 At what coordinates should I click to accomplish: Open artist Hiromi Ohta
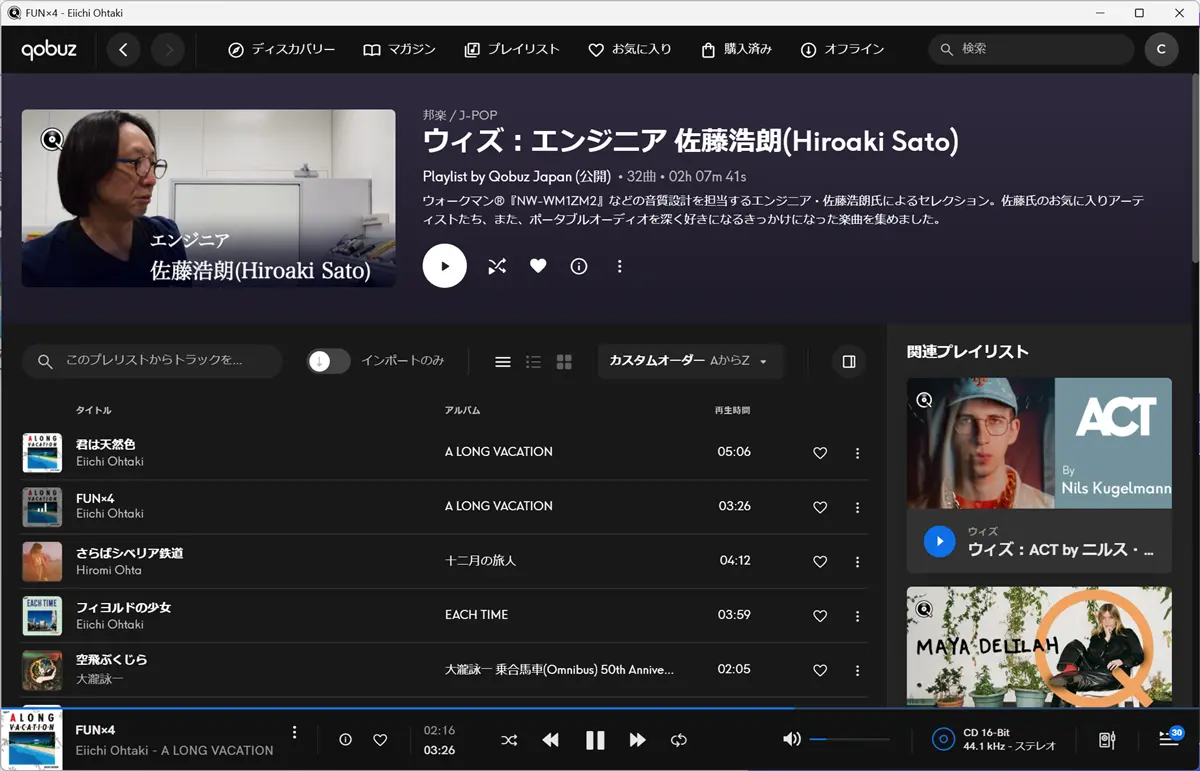click(109, 570)
